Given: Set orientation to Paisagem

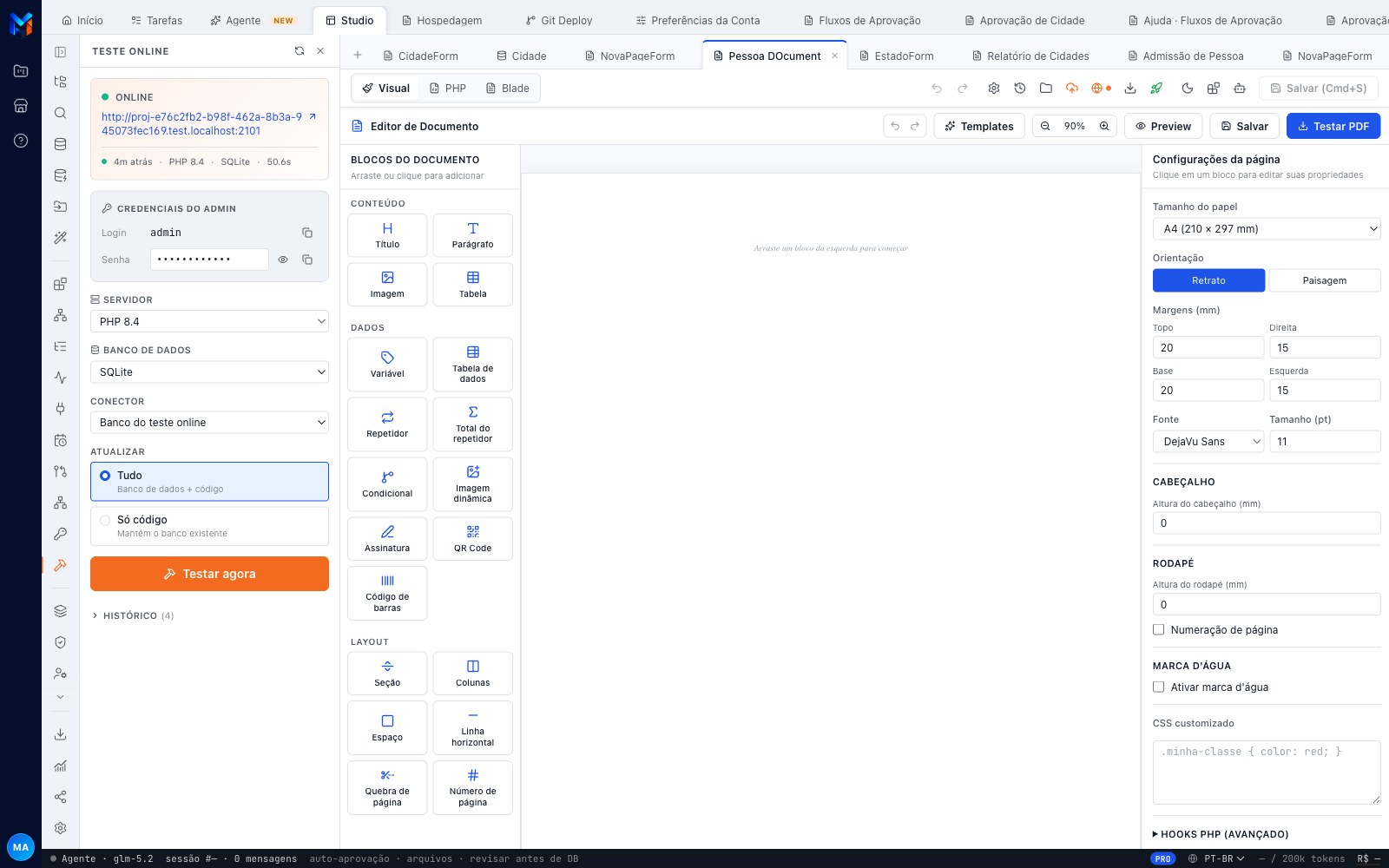Looking at the screenshot, I should click(x=1325, y=280).
